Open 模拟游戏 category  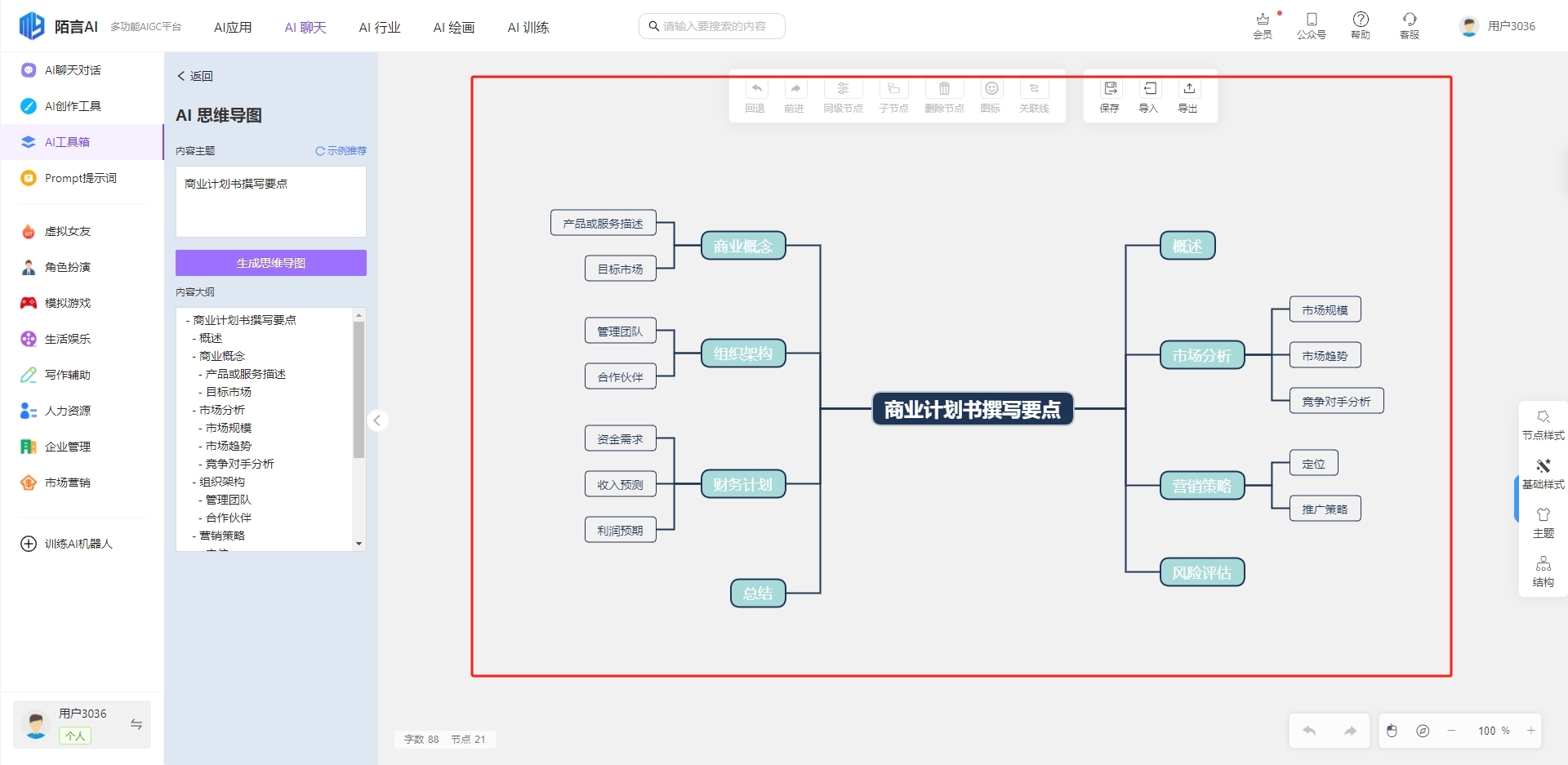pos(82,303)
